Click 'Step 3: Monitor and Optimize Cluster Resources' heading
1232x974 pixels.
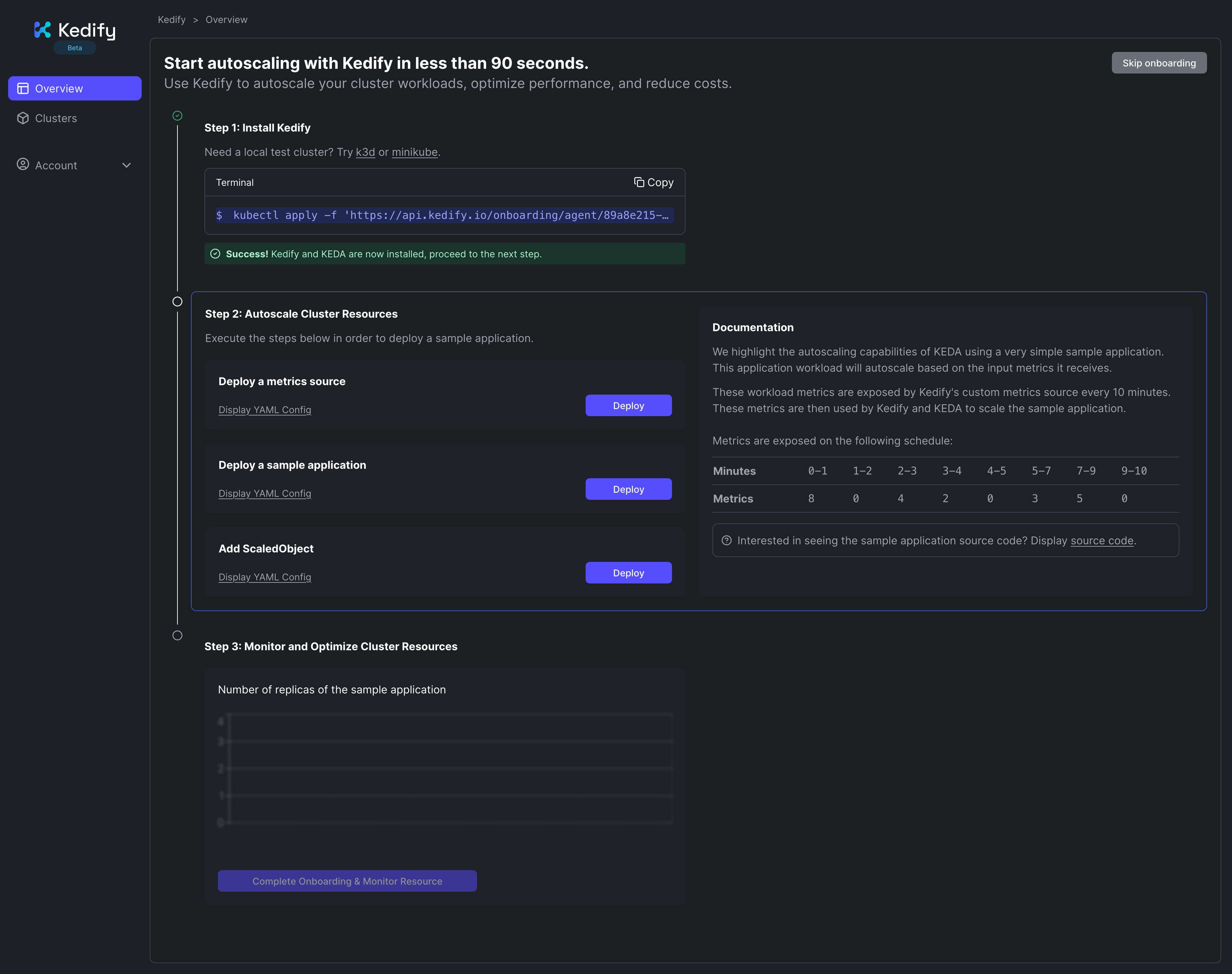(331, 646)
